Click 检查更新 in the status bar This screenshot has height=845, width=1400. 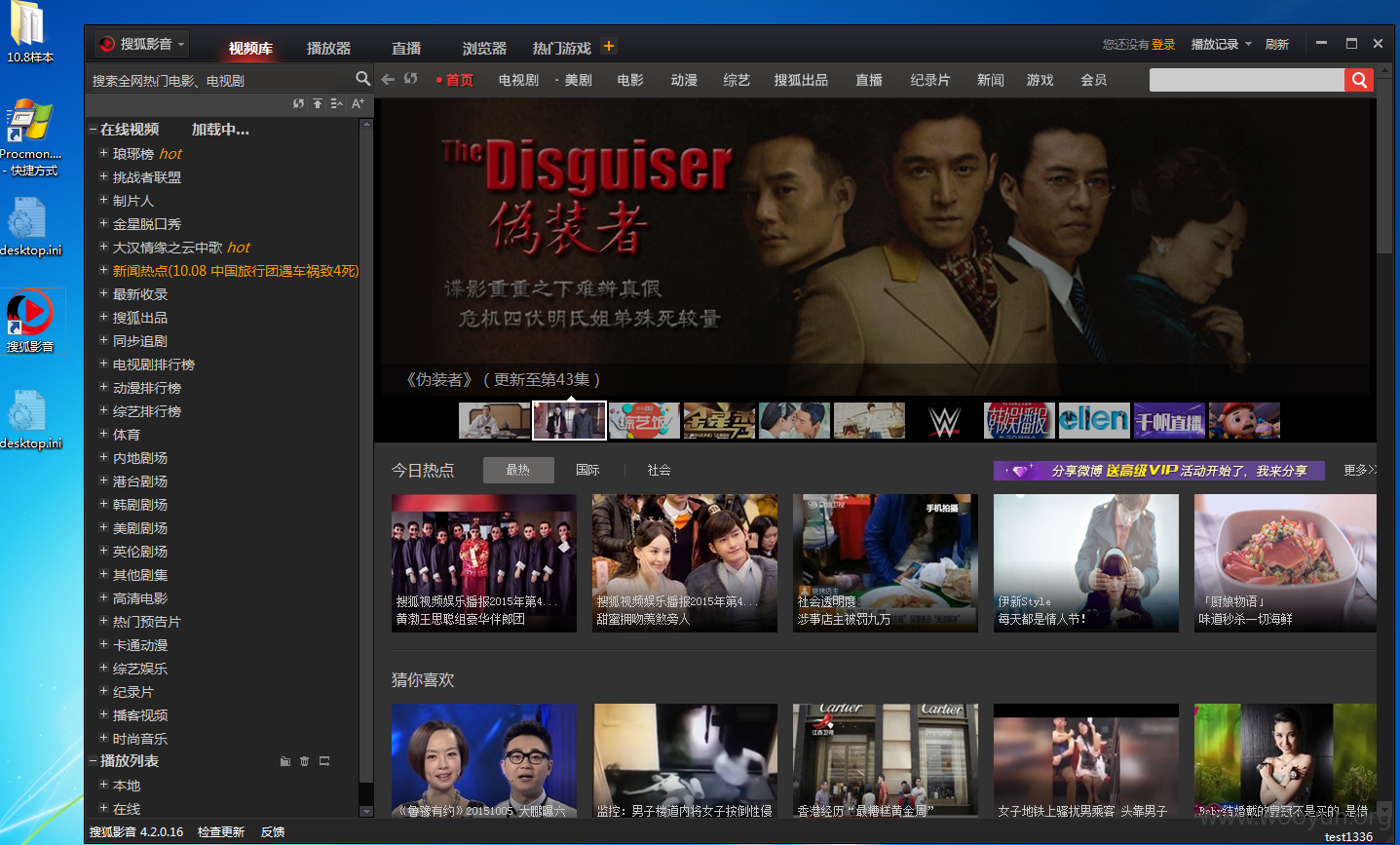coord(221,832)
